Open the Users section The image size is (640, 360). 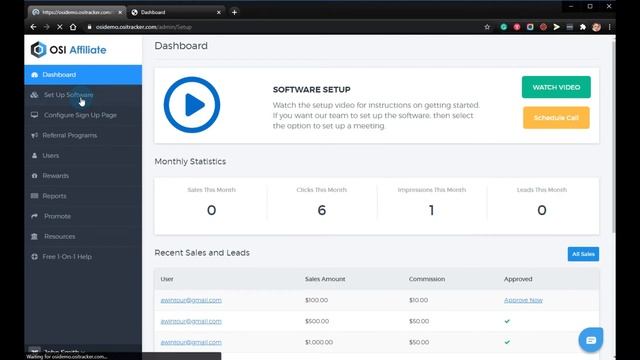(x=83, y=156)
